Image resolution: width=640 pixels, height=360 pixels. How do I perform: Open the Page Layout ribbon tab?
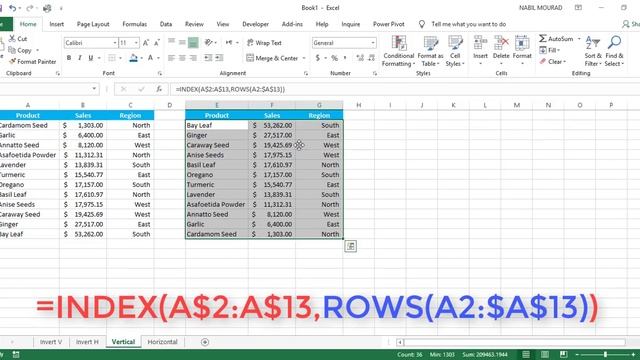(93, 24)
